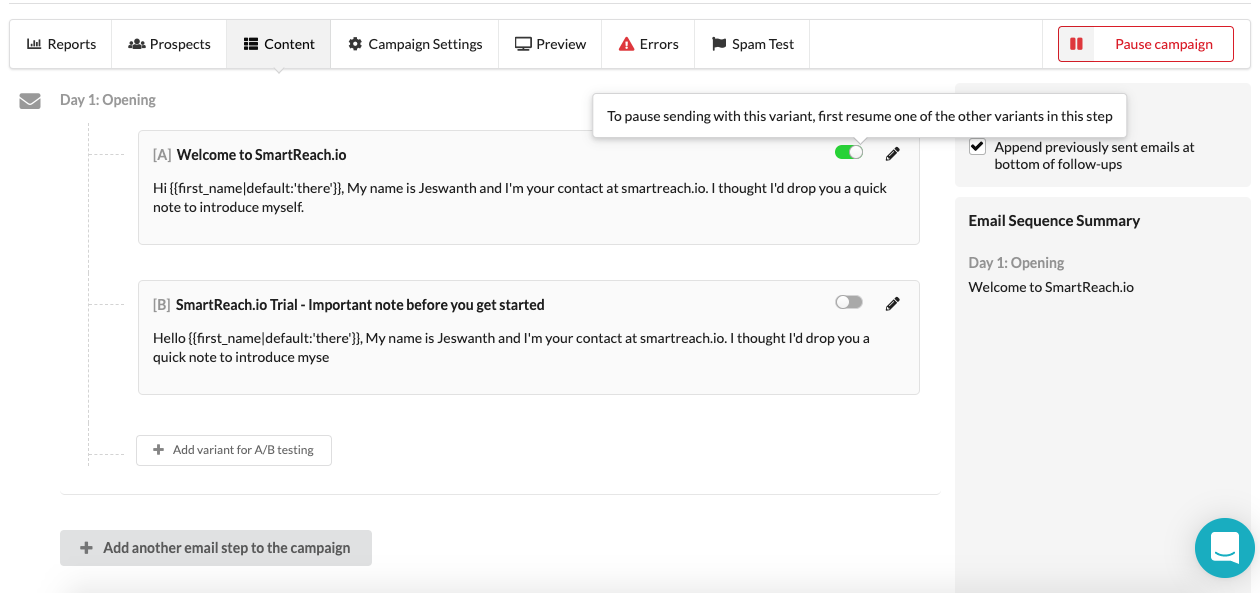Click the pause icon in the Pause campaign button
Image resolution: width=1260 pixels, height=593 pixels.
(x=1076, y=44)
